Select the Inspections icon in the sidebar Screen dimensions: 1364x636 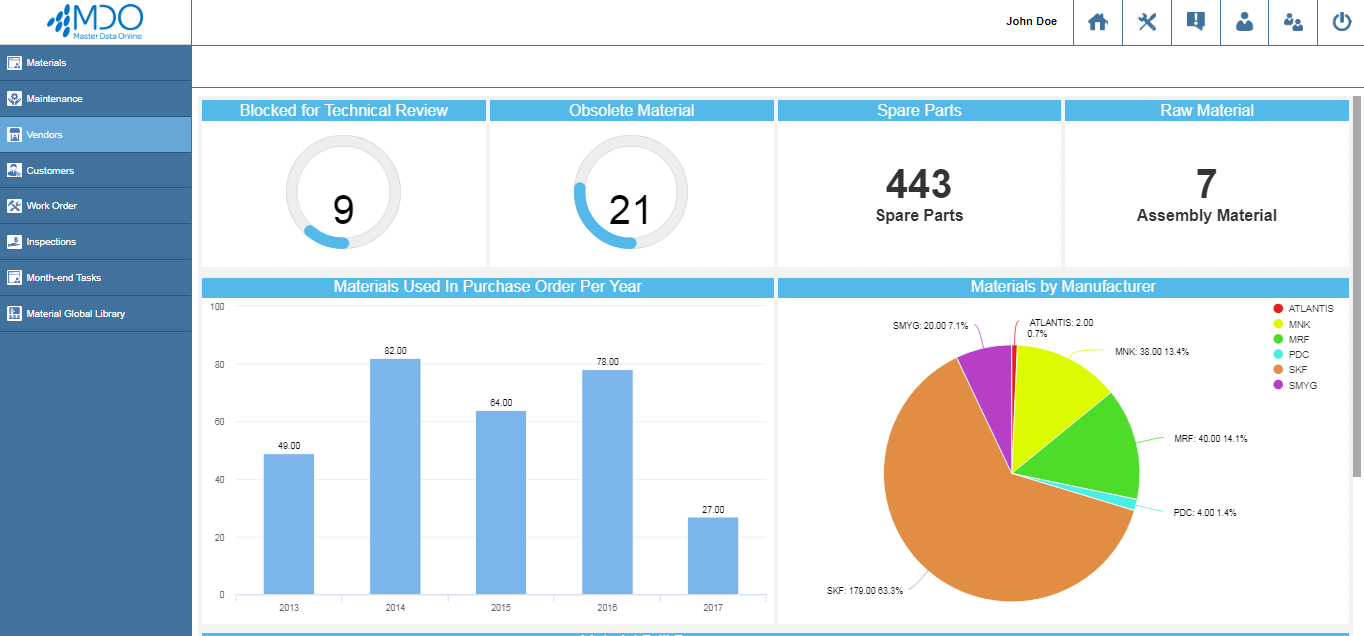16,241
